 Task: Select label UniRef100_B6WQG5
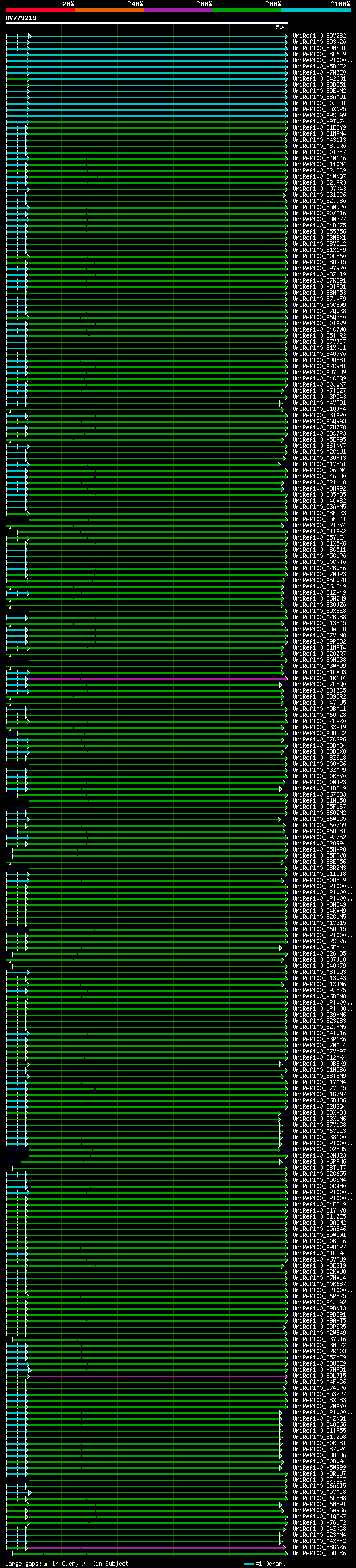(319, 819)
